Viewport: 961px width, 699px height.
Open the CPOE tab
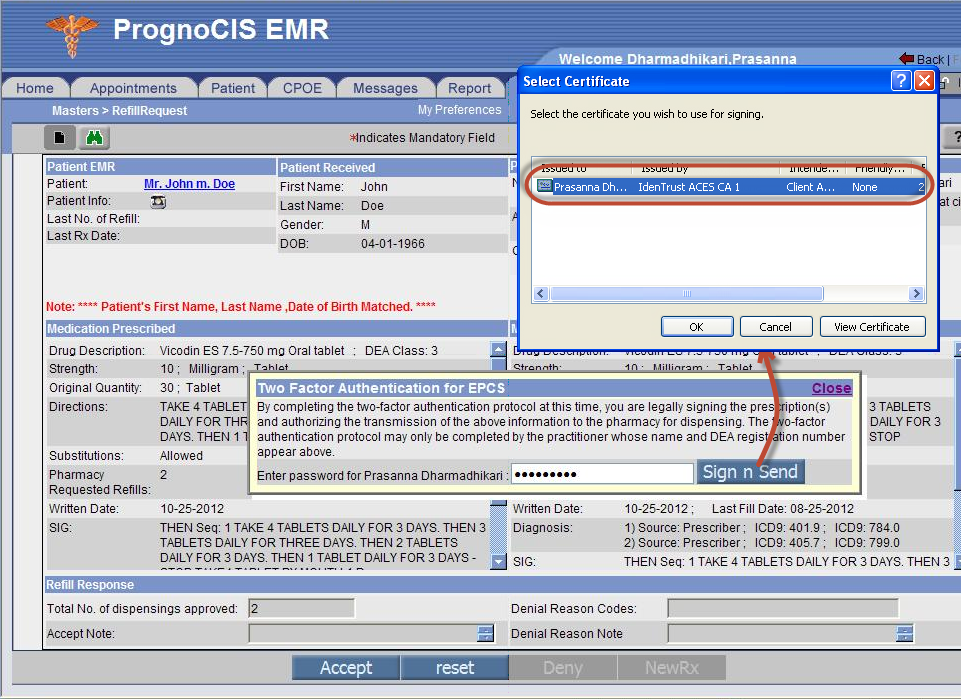point(302,88)
